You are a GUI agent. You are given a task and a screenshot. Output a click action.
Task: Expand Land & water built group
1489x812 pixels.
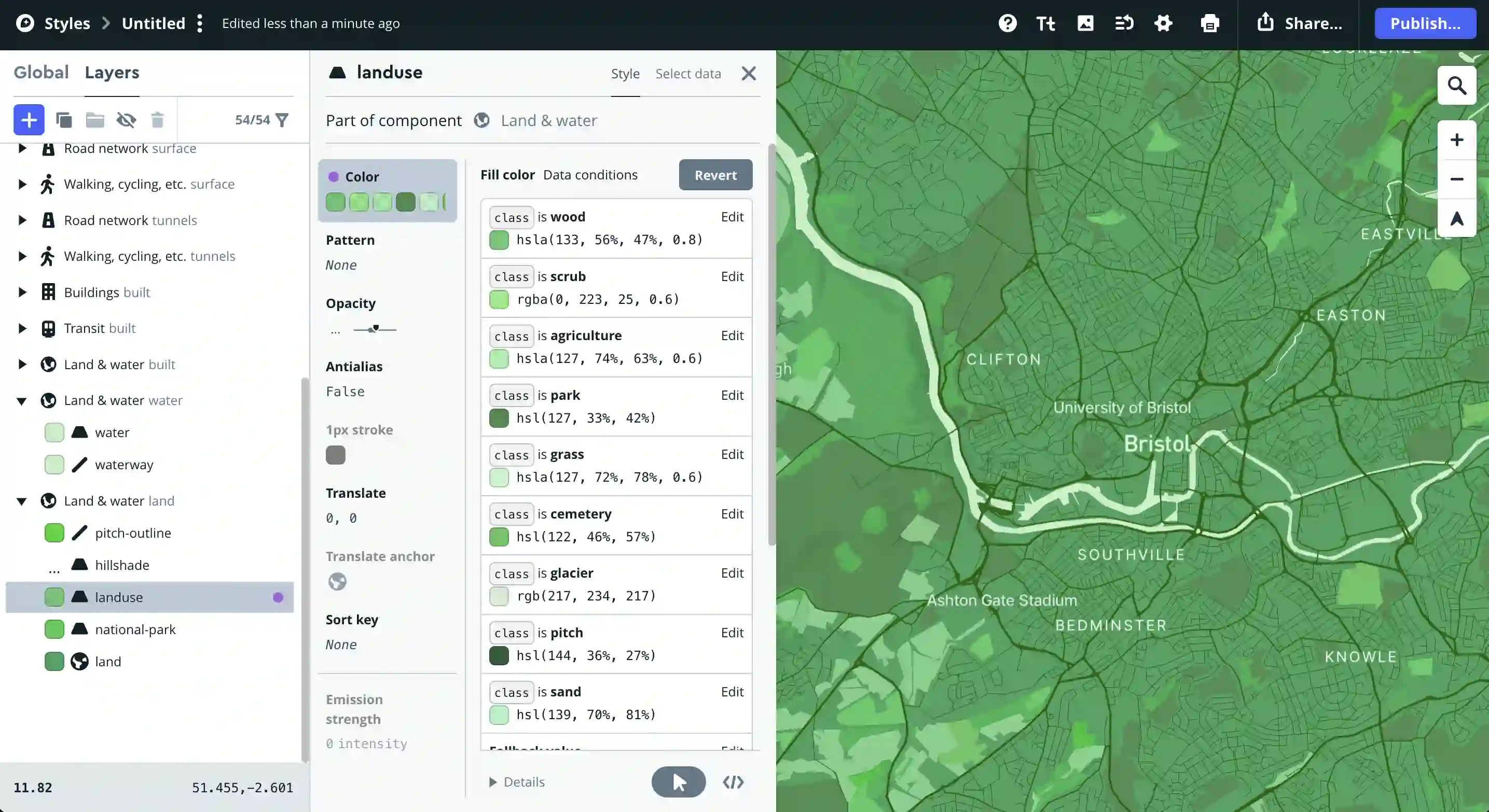pos(22,365)
